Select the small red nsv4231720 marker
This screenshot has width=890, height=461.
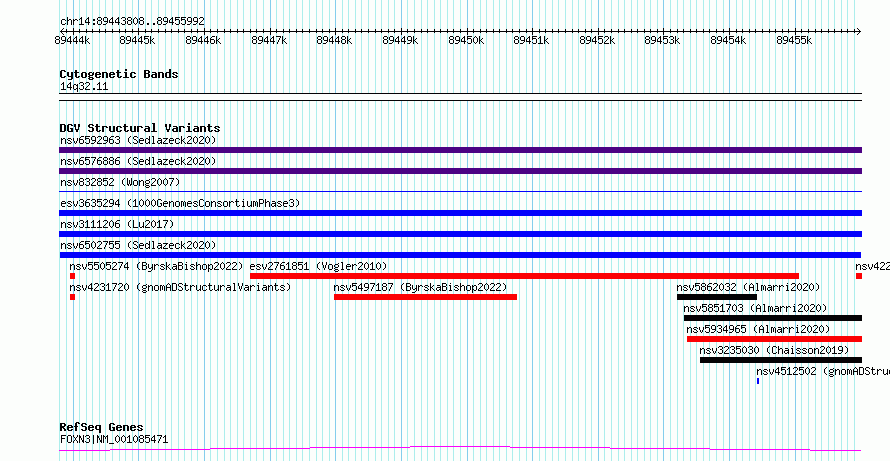(73, 297)
